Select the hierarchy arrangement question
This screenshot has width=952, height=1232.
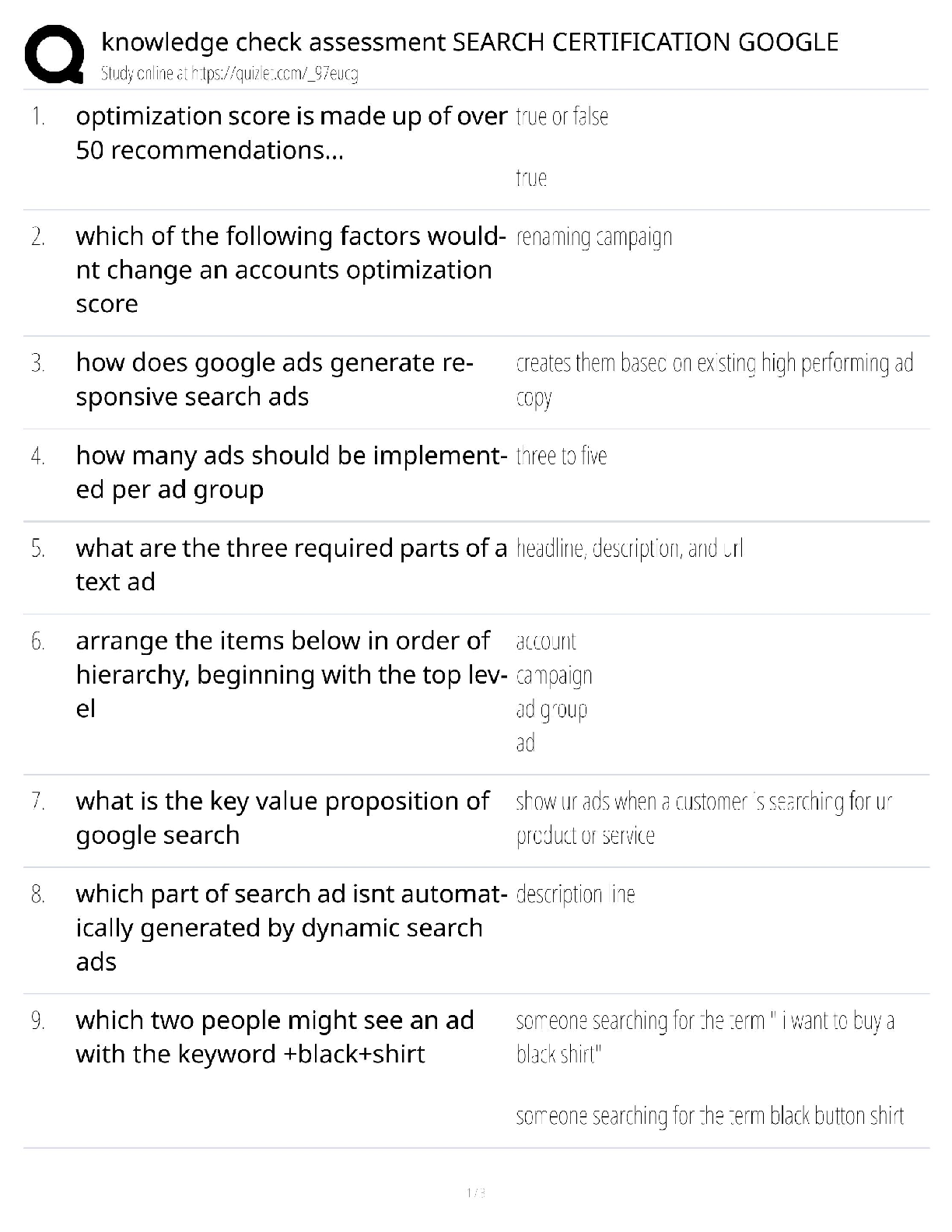pos(291,674)
